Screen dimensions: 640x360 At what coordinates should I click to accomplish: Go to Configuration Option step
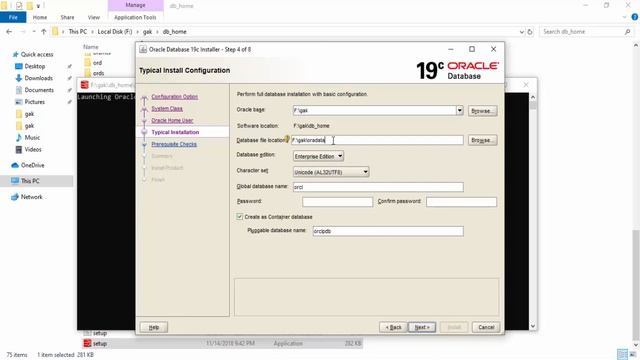[175, 97]
